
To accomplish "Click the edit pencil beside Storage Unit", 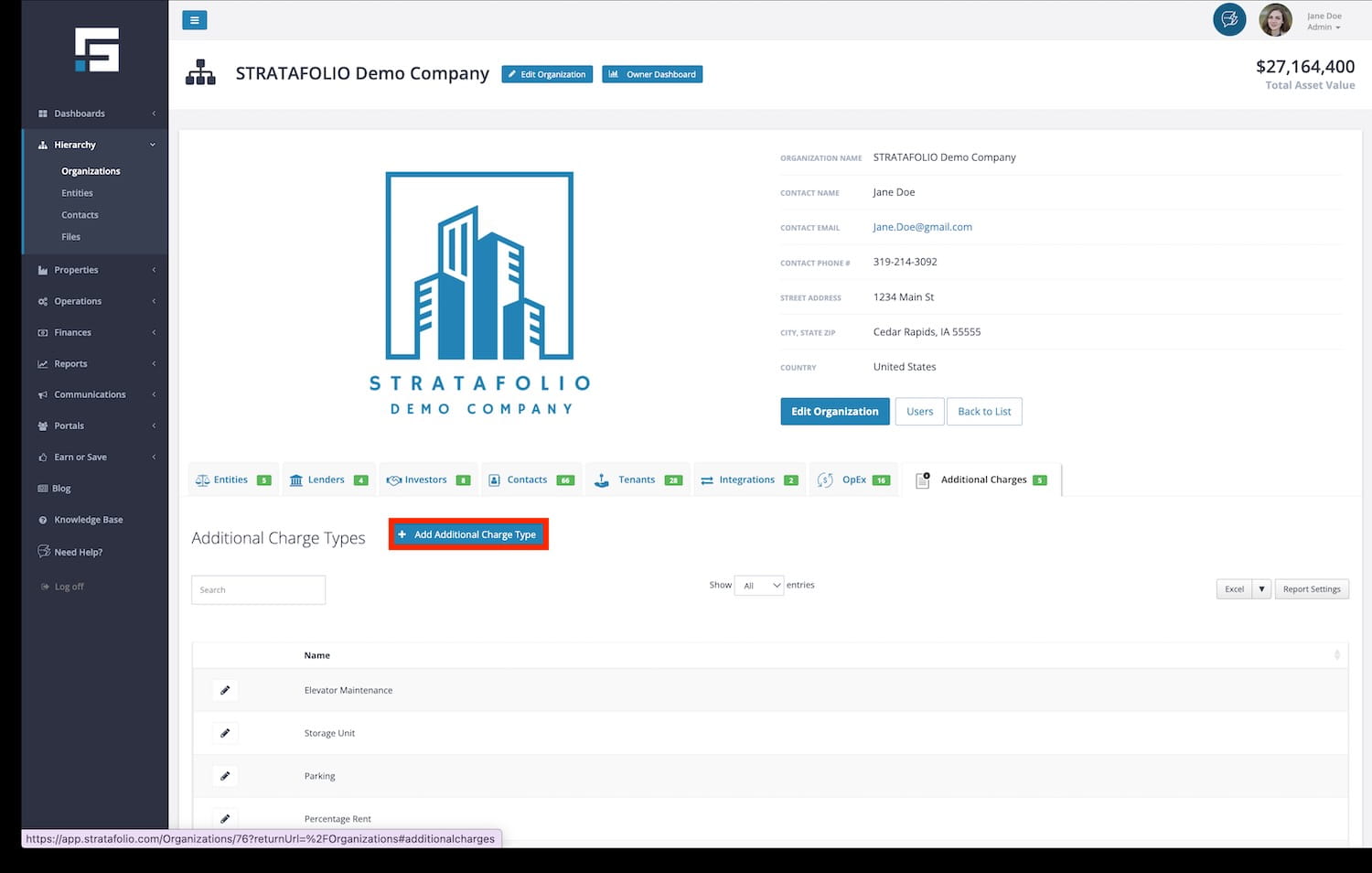I will (x=225, y=733).
